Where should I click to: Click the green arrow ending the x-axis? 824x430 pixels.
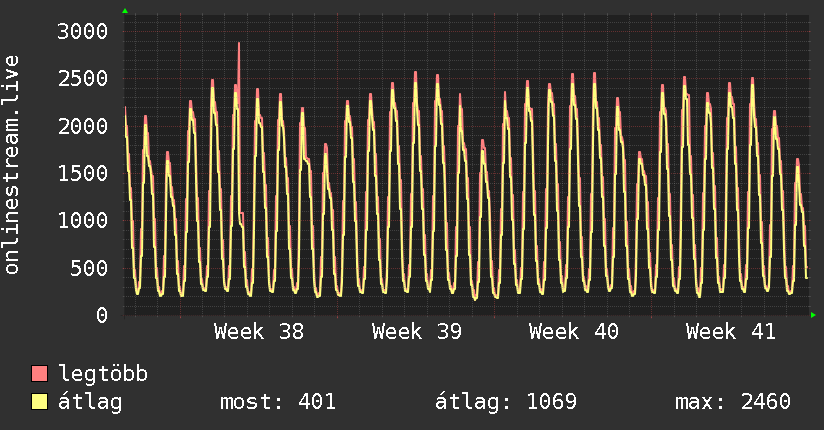[x=813, y=315]
